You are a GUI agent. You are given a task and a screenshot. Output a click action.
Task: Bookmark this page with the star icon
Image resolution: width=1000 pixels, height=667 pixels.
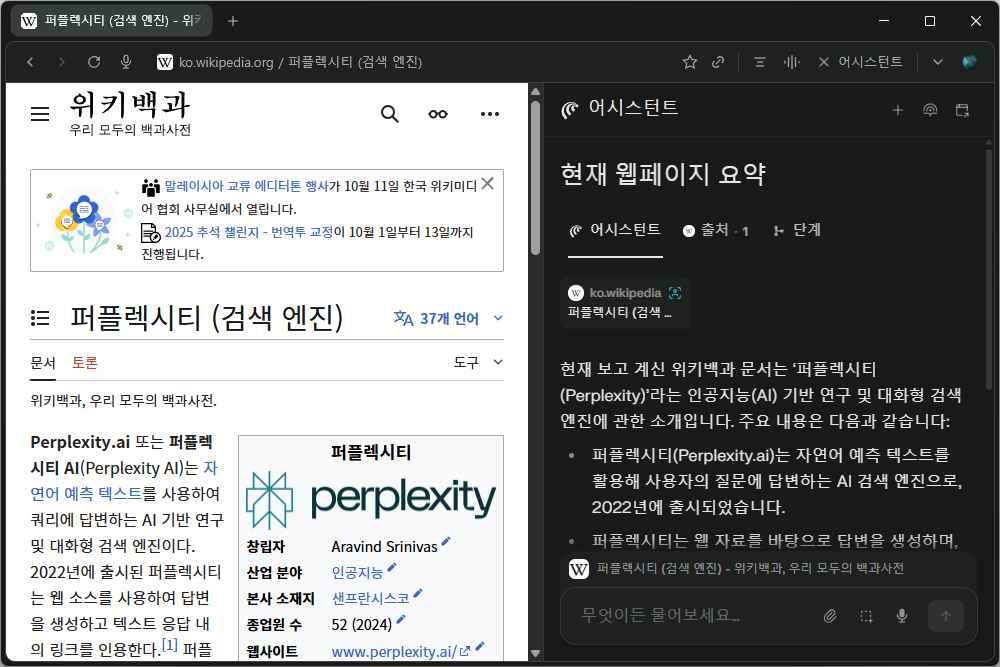[x=689, y=62]
